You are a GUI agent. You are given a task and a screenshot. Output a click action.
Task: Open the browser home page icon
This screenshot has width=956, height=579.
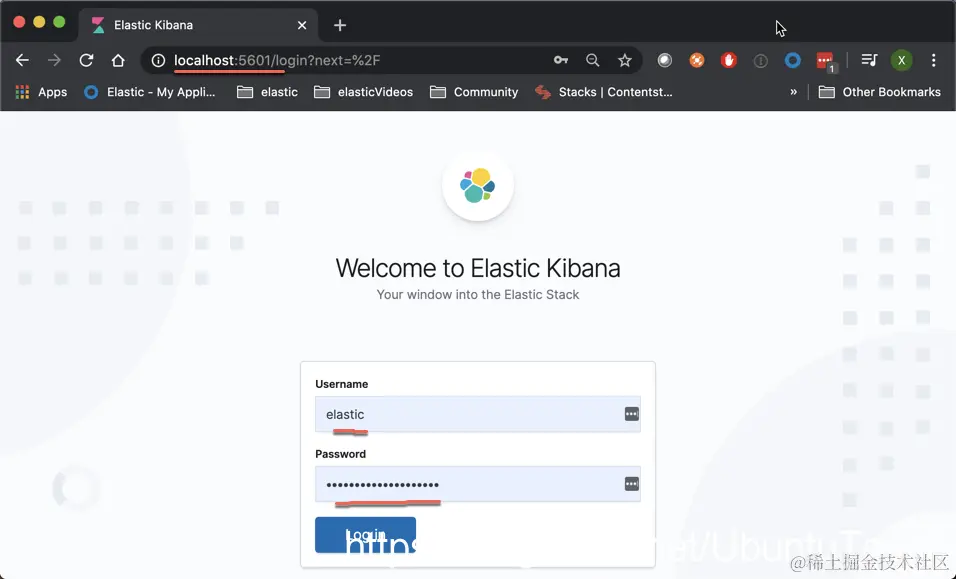point(118,60)
